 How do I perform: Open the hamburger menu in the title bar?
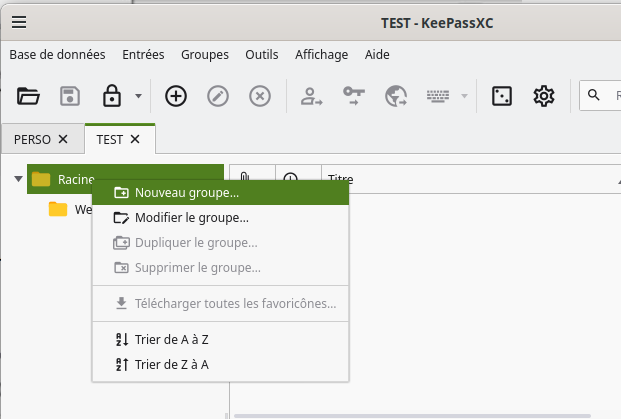coord(19,23)
